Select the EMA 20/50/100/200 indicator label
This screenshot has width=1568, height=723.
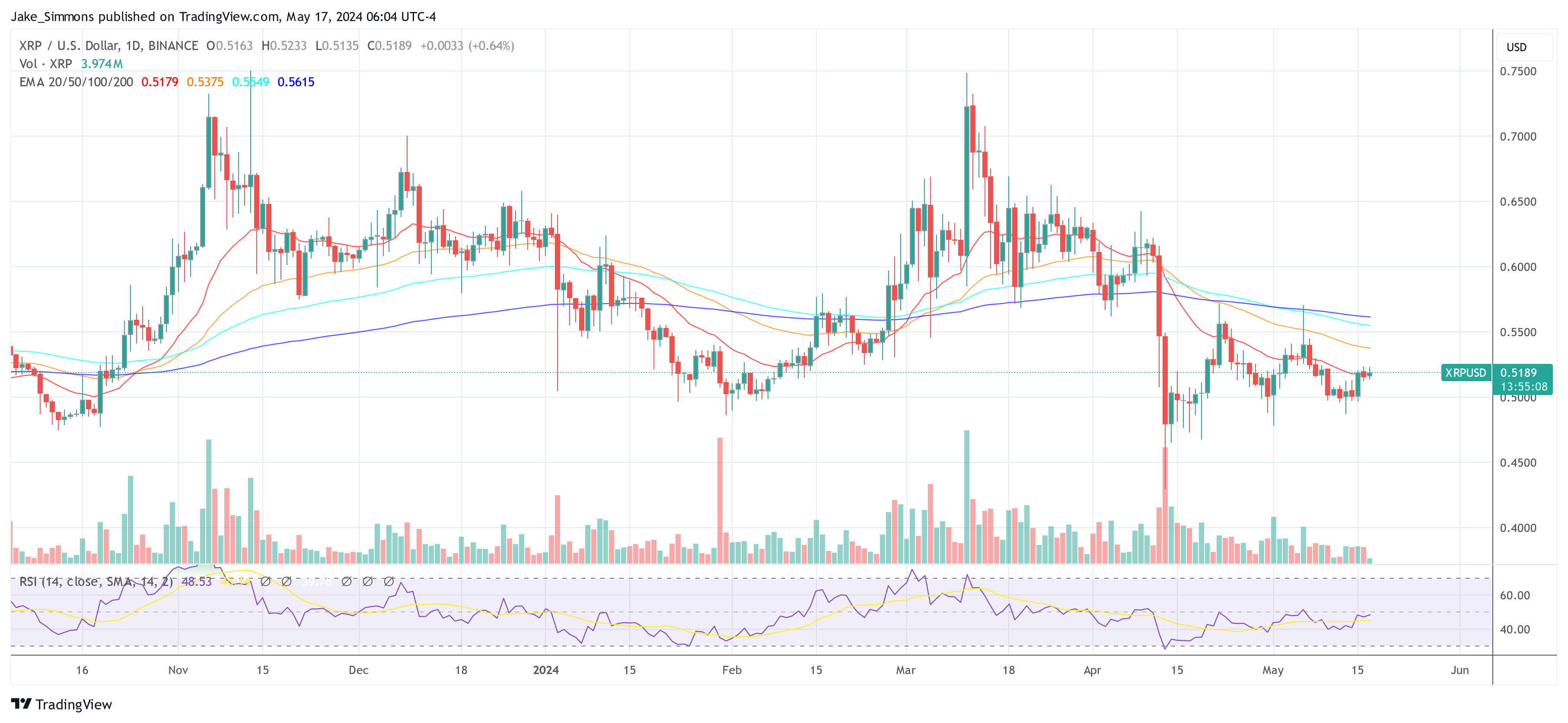(76, 82)
